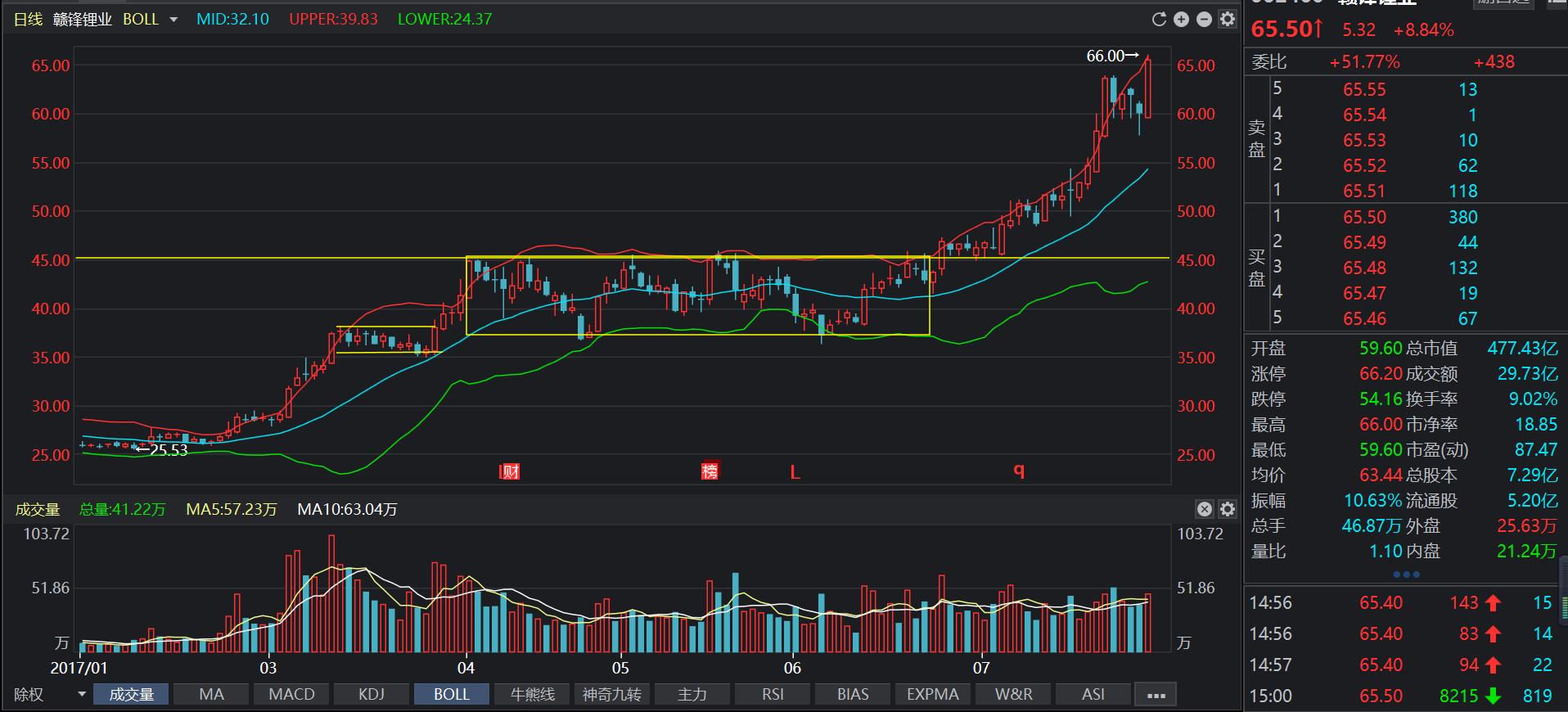Switch to the MACD indicator tab
This screenshot has width=1568, height=712.
point(291,695)
